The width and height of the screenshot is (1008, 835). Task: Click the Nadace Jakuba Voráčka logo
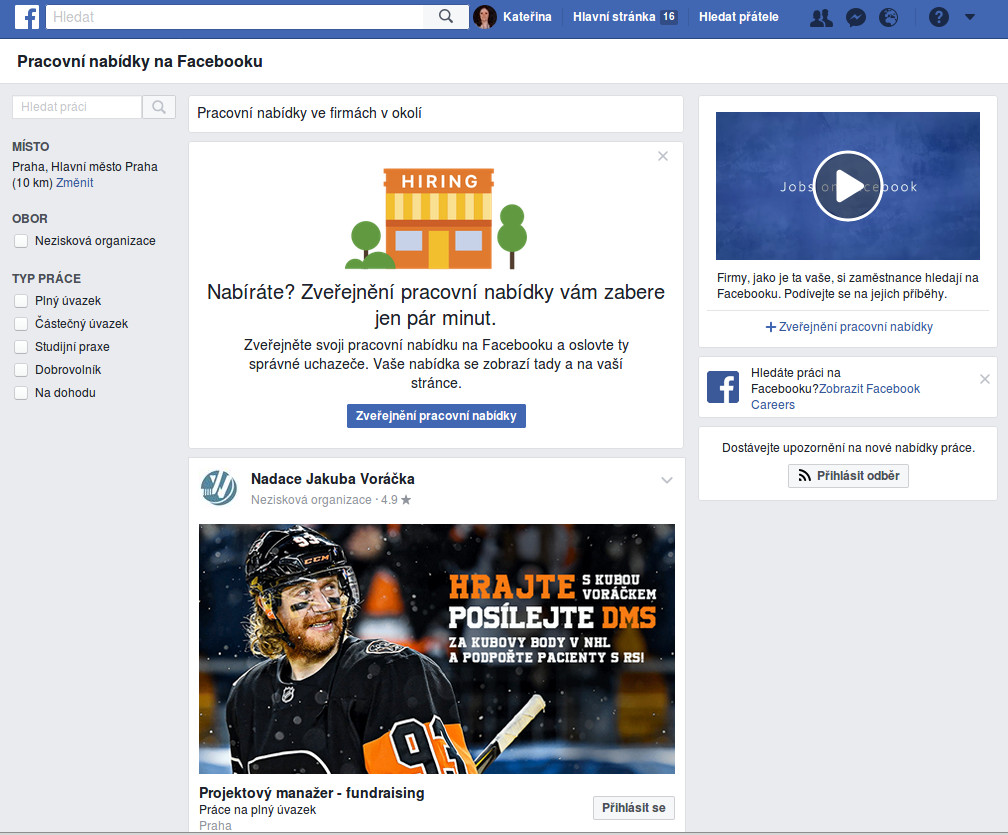(219, 488)
